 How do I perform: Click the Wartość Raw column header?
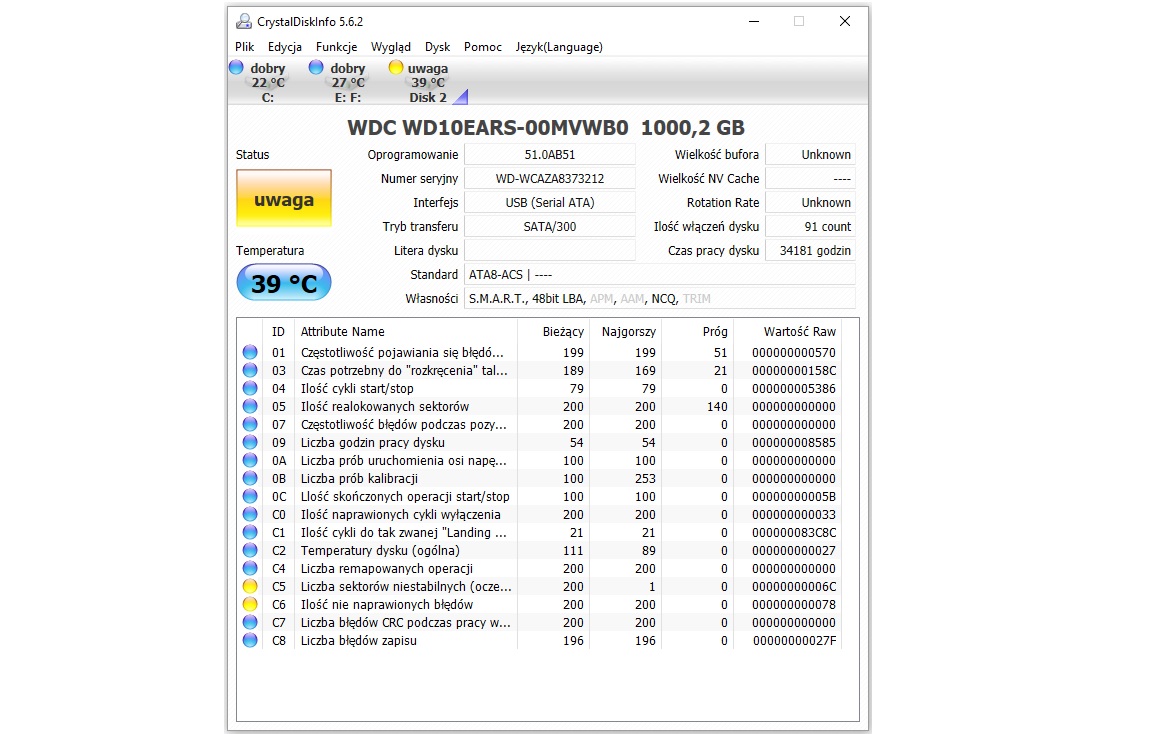(x=788, y=331)
